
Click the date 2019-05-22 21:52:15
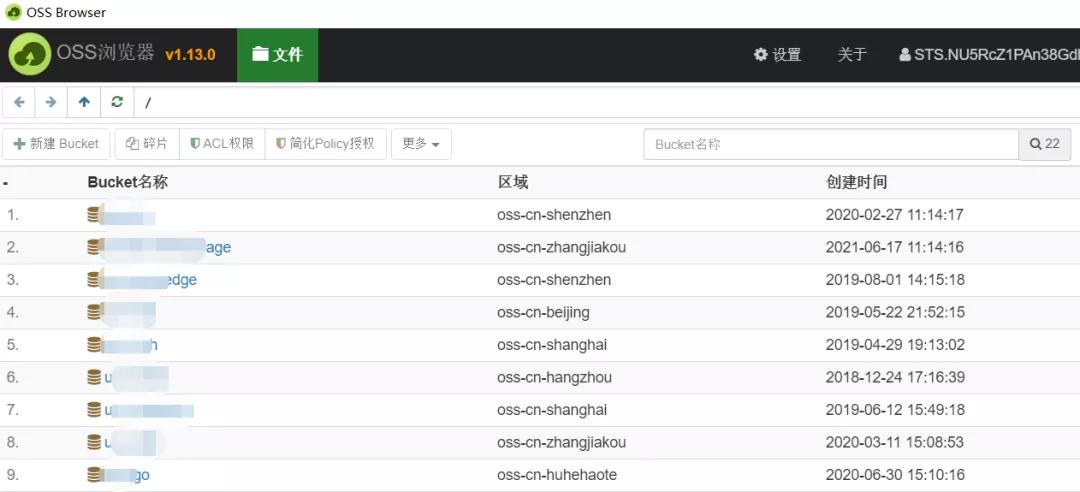(x=895, y=312)
